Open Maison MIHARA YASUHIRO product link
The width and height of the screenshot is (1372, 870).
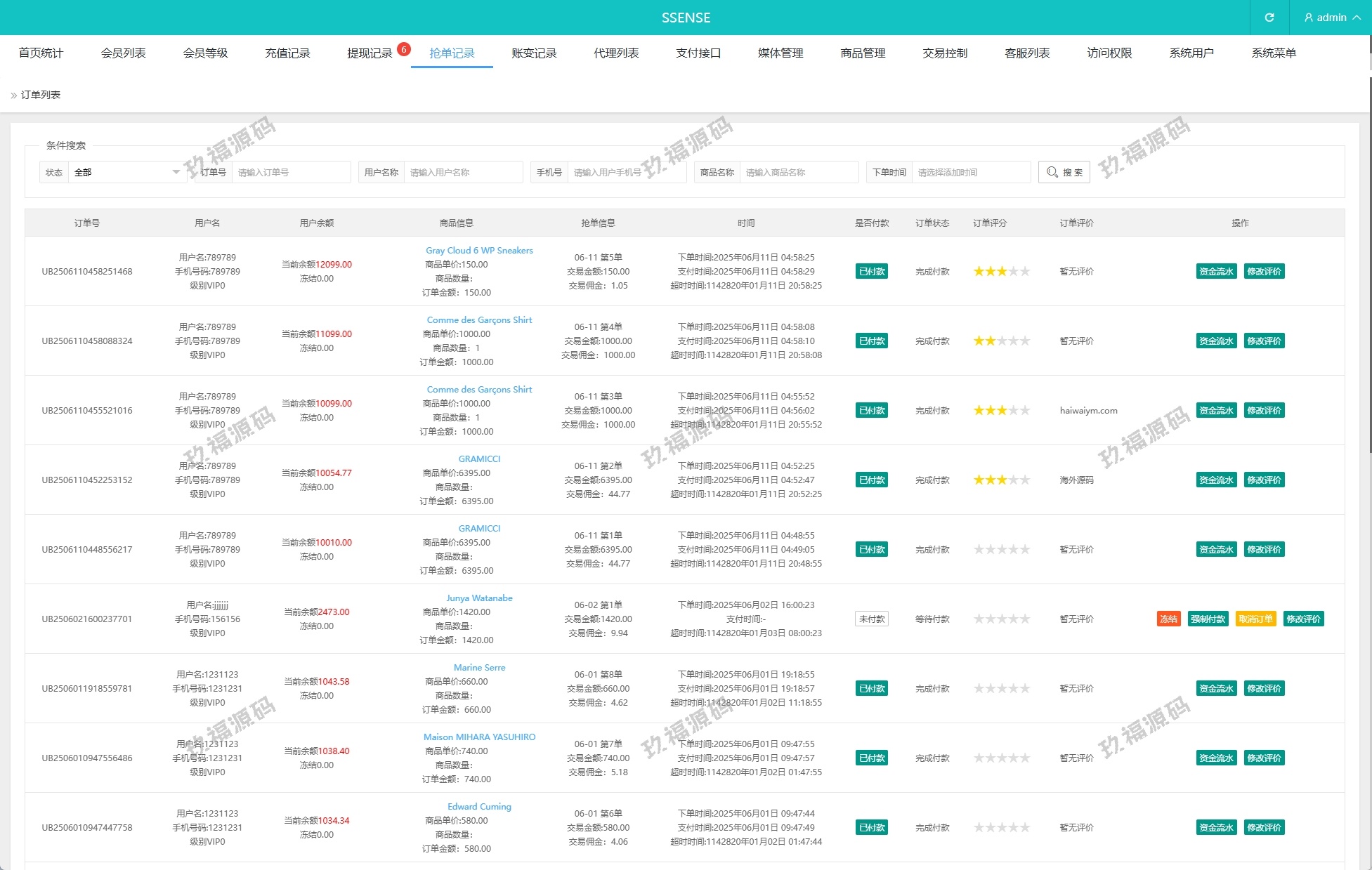[479, 737]
